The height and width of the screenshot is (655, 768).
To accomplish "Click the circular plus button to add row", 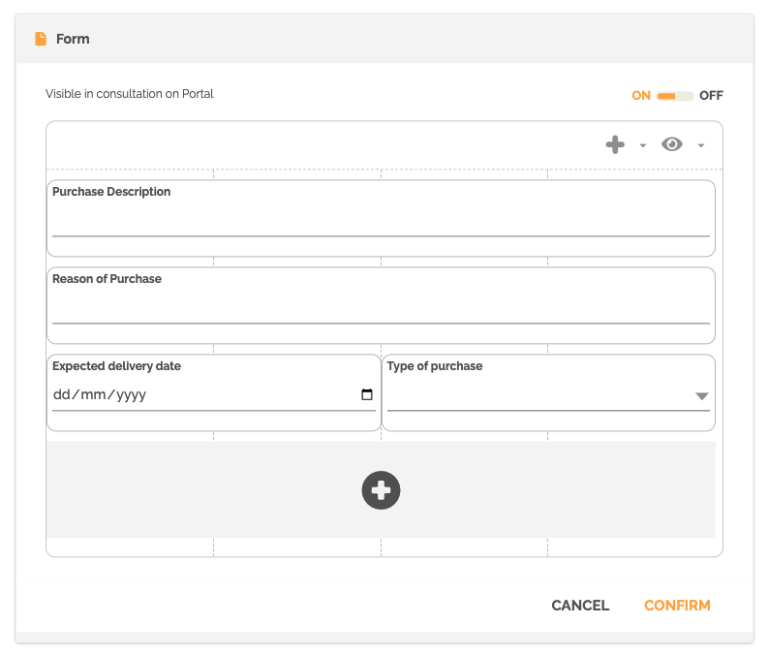I will tap(380, 490).
